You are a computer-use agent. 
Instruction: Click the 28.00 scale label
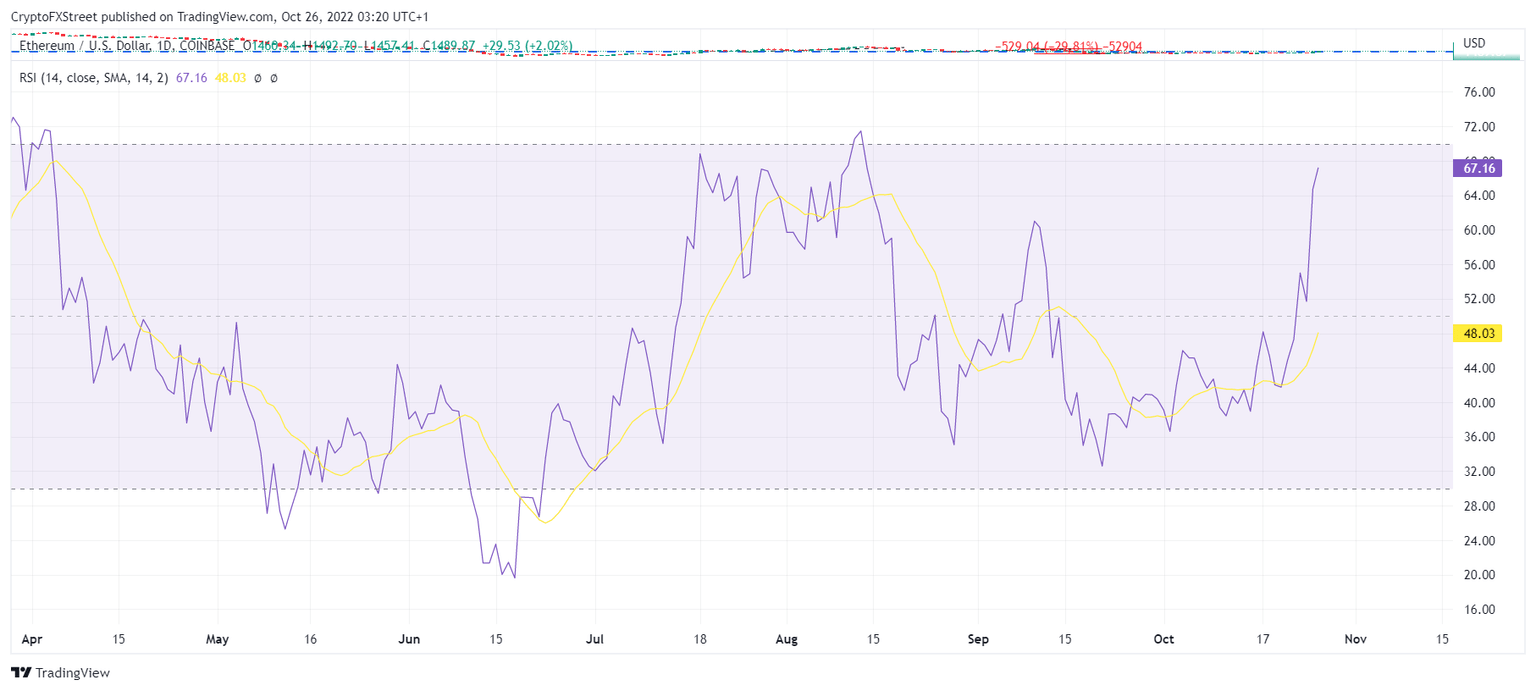click(x=1478, y=506)
